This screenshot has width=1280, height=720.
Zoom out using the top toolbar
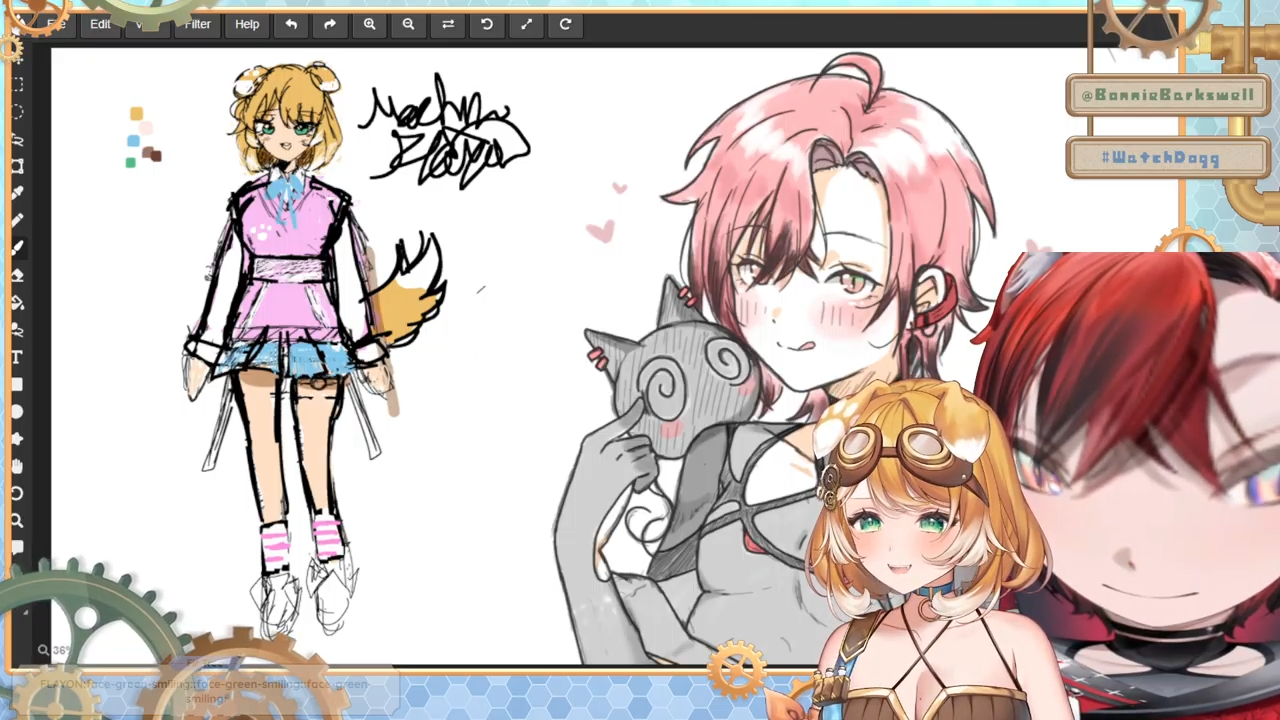tap(408, 24)
